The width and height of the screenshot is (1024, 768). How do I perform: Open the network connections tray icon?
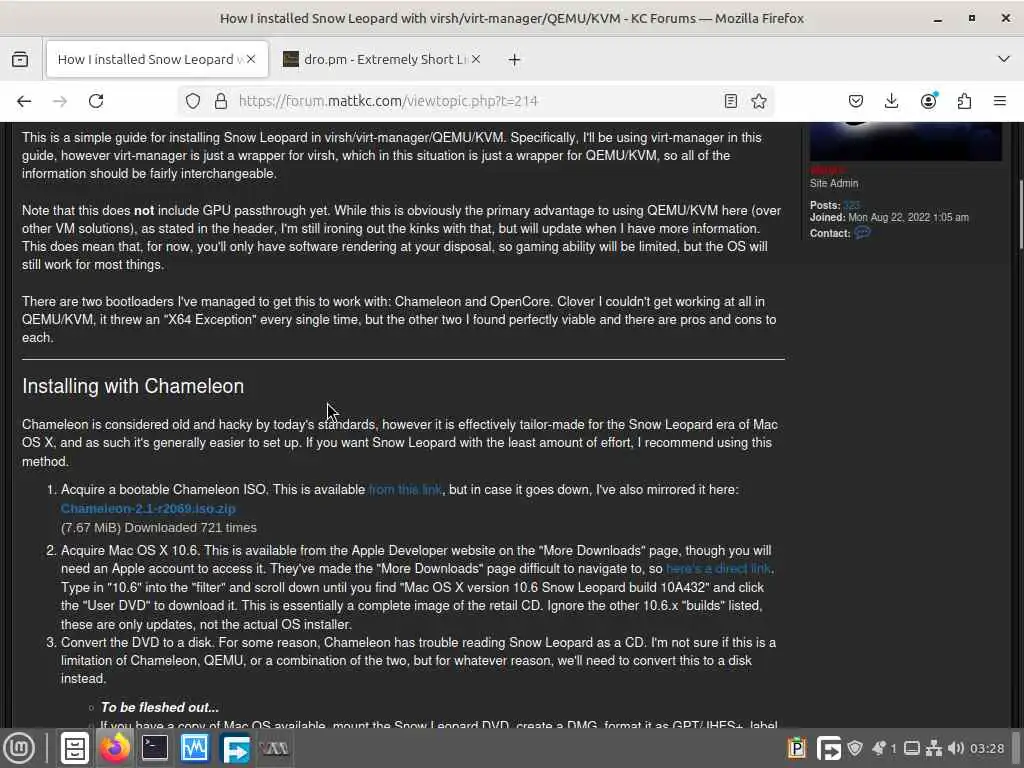pos(935,748)
